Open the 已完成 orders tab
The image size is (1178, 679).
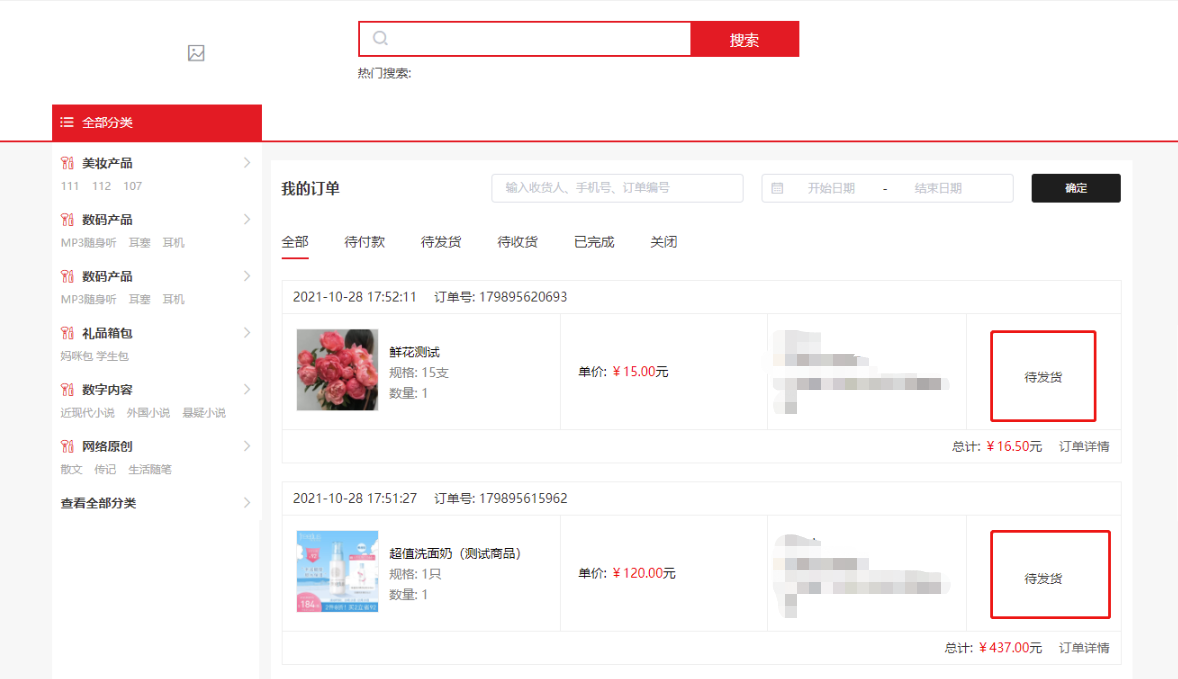[x=594, y=242]
